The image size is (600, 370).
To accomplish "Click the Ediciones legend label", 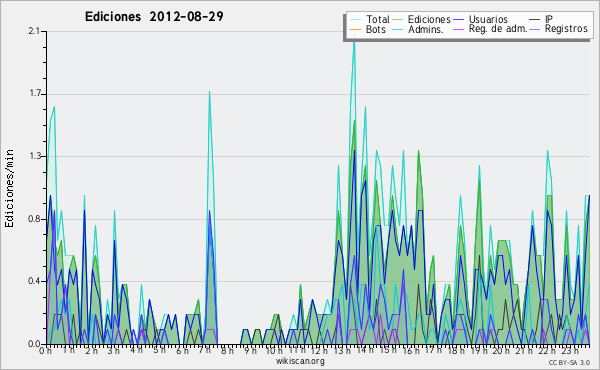I will coord(429,19).
